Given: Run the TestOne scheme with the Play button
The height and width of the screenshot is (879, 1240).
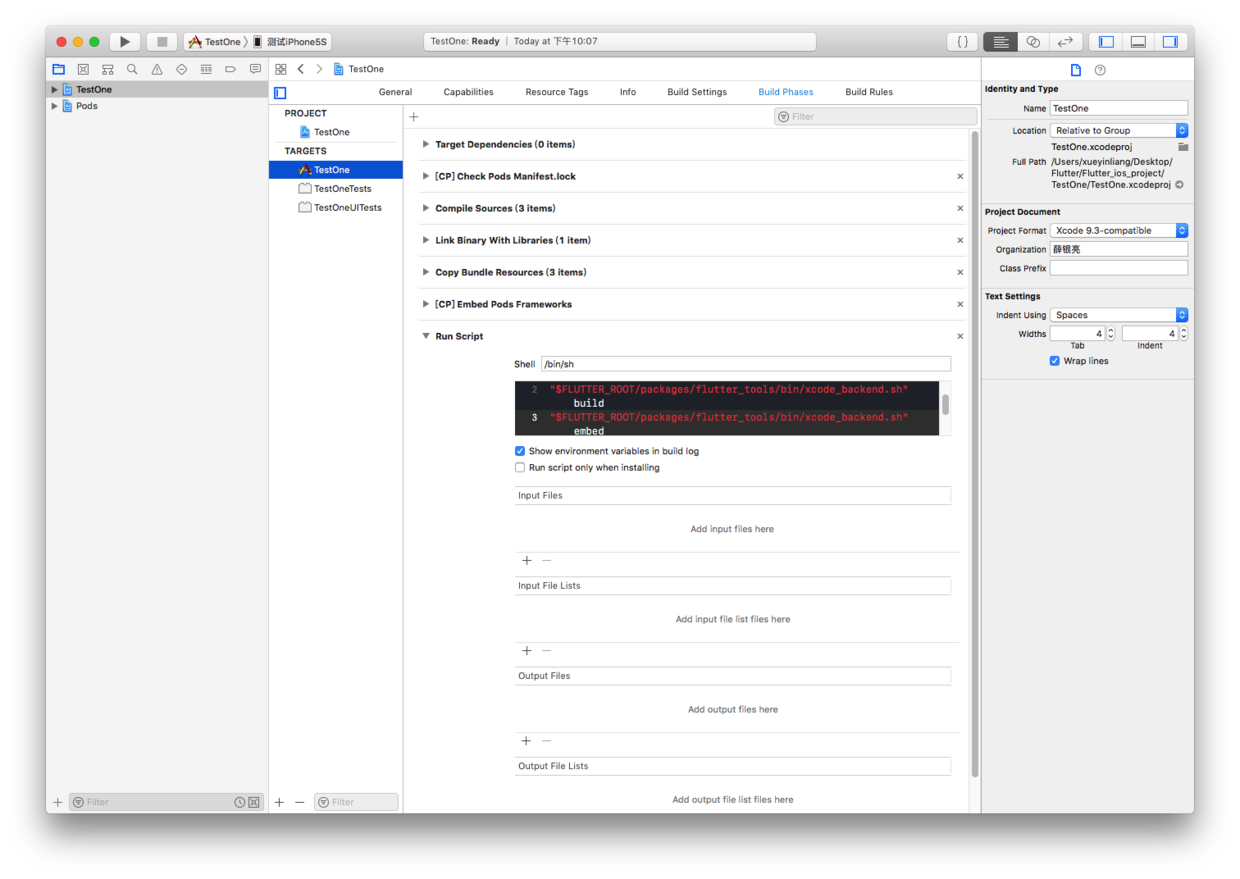Looking at the screenshot, I should pyautogui.click(x=124, y=42).
